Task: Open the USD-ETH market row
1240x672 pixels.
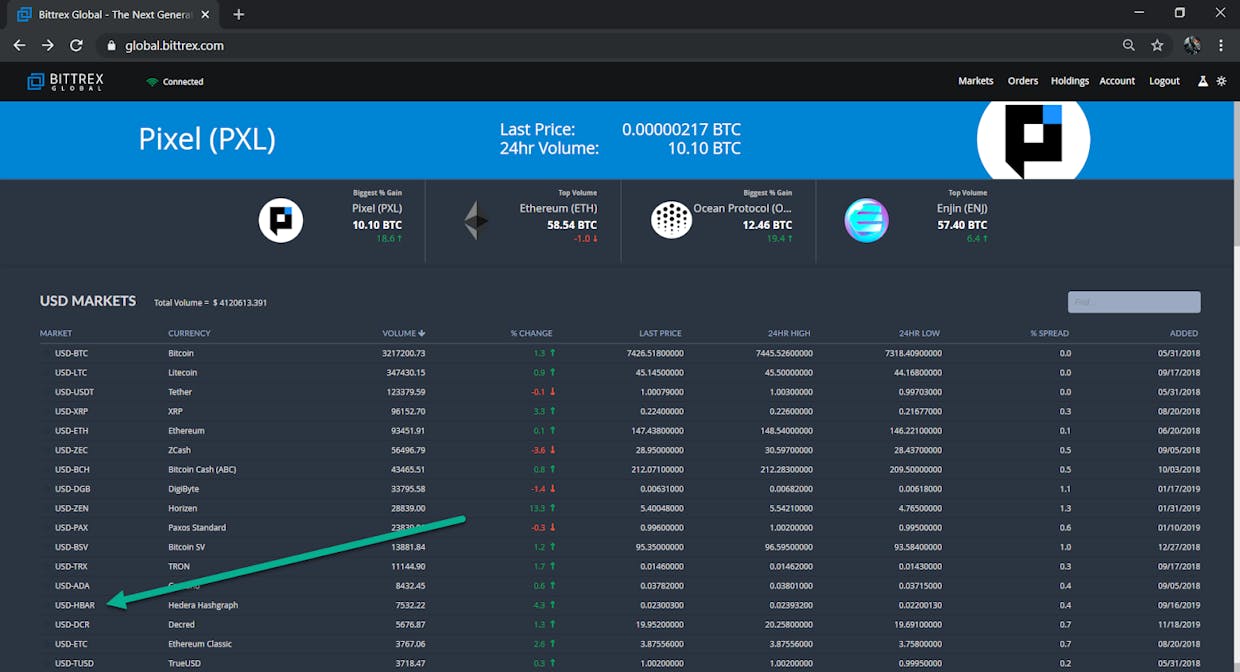Action: click(619, 431)
